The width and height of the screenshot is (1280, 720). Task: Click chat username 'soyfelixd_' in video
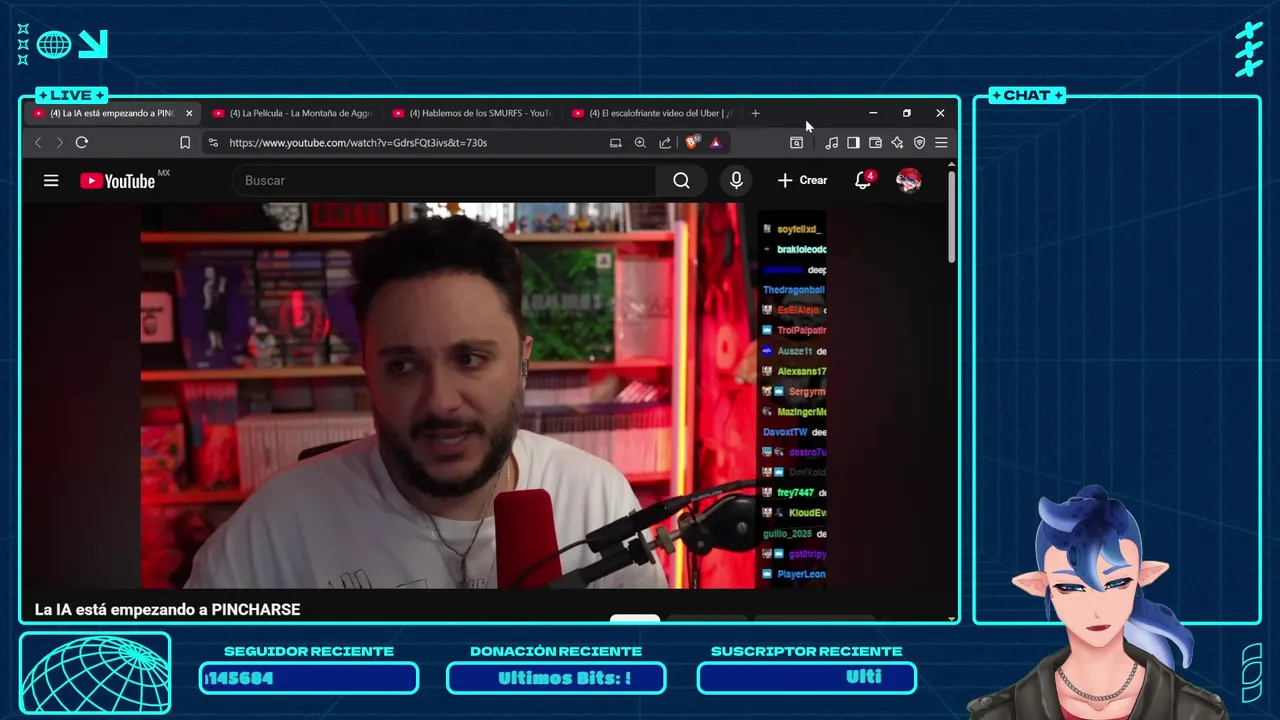click(798, 230)
